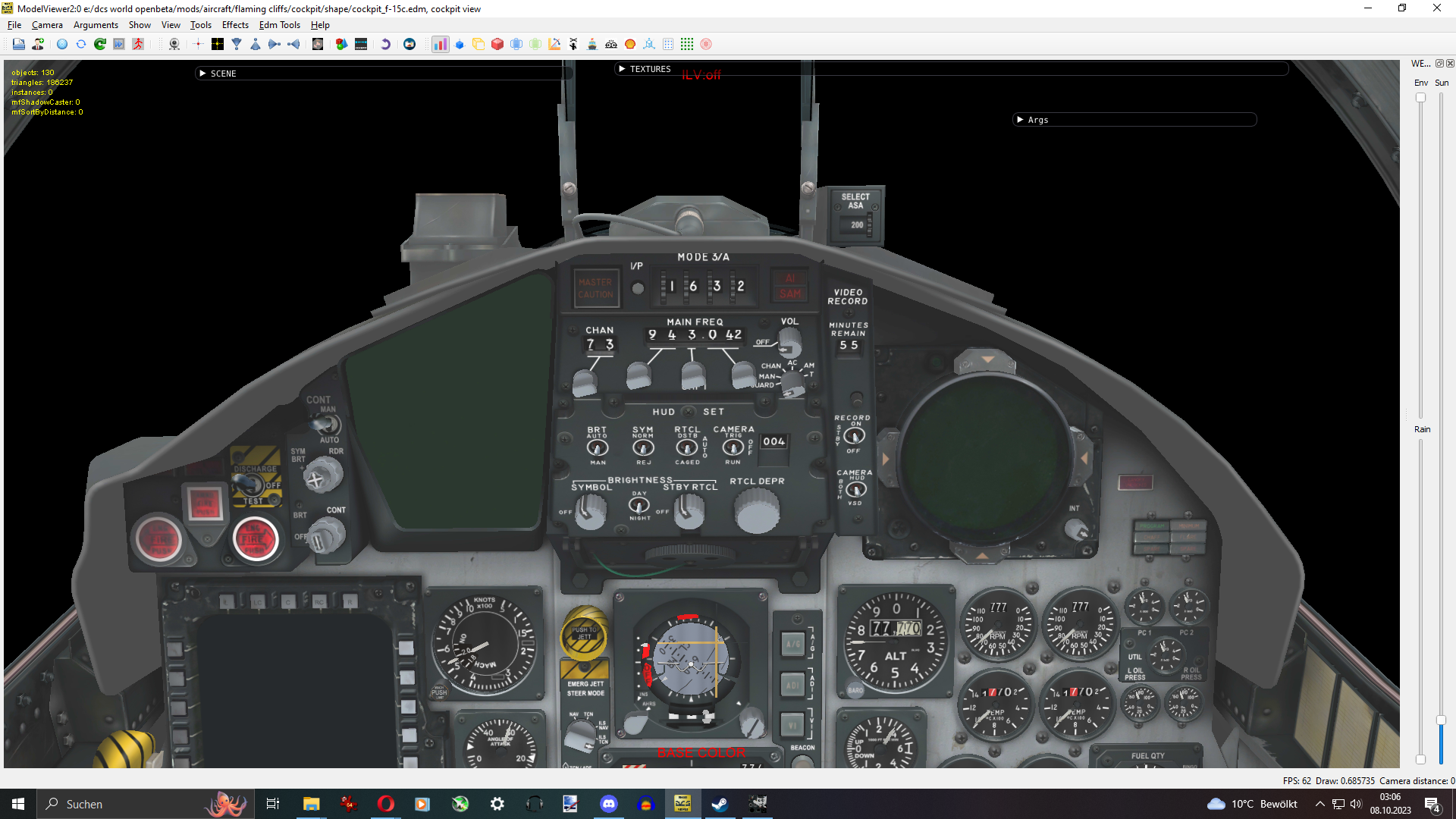
Task: Toggle the bar chart statistics icon
Action: (x=440, y=44)
